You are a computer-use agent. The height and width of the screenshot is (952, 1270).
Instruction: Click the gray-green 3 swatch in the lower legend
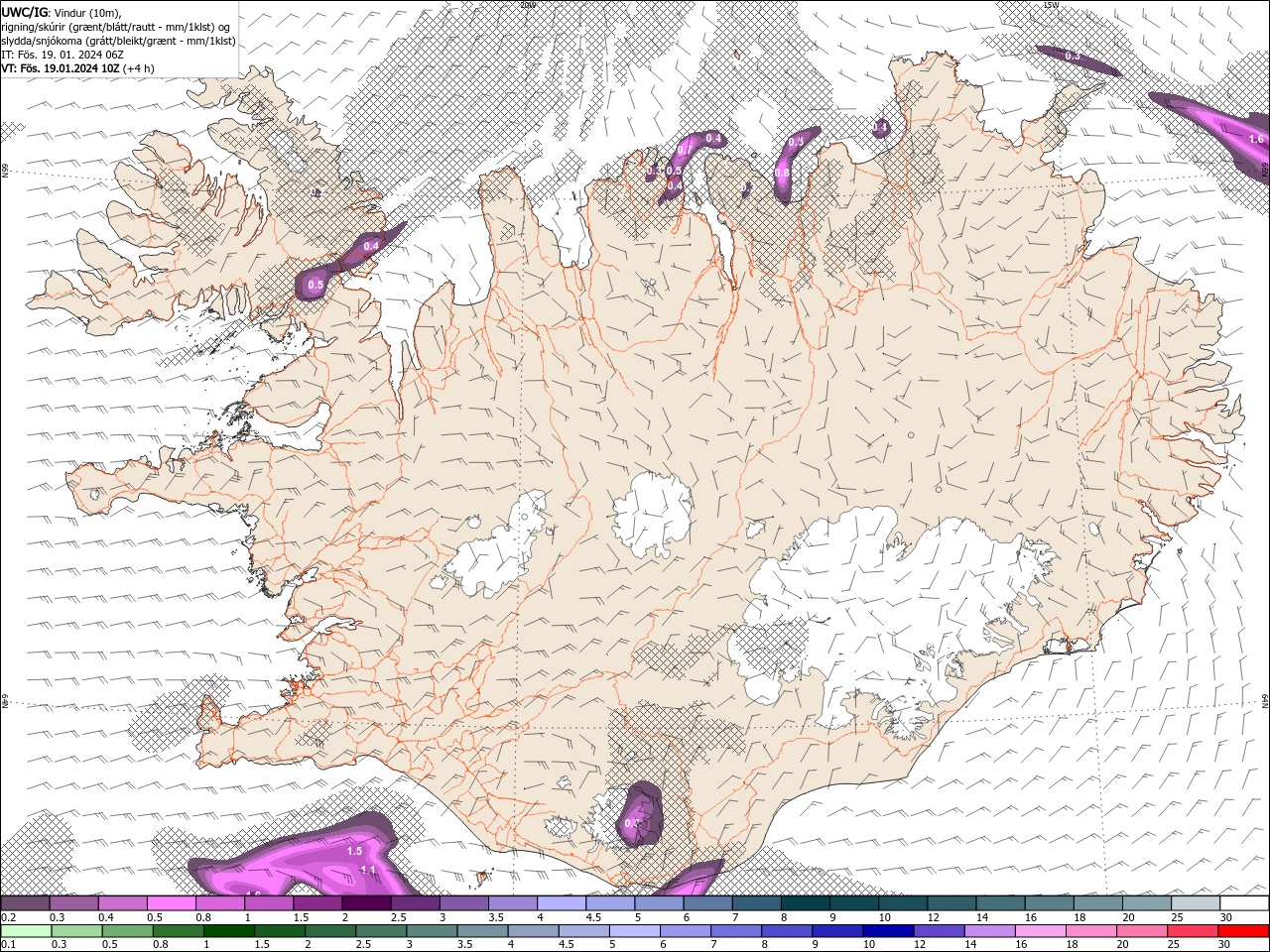click(431, 931)
